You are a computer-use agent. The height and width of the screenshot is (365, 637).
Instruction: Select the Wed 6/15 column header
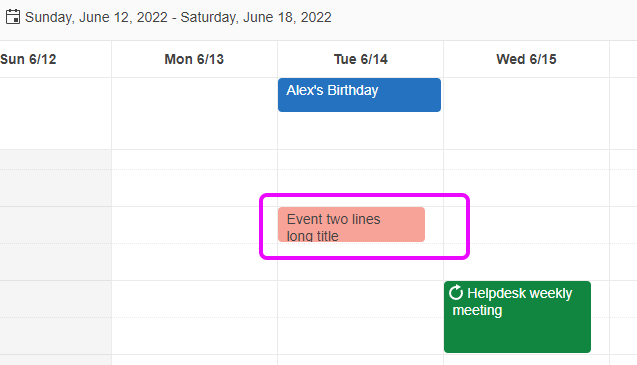click(526, 59)
